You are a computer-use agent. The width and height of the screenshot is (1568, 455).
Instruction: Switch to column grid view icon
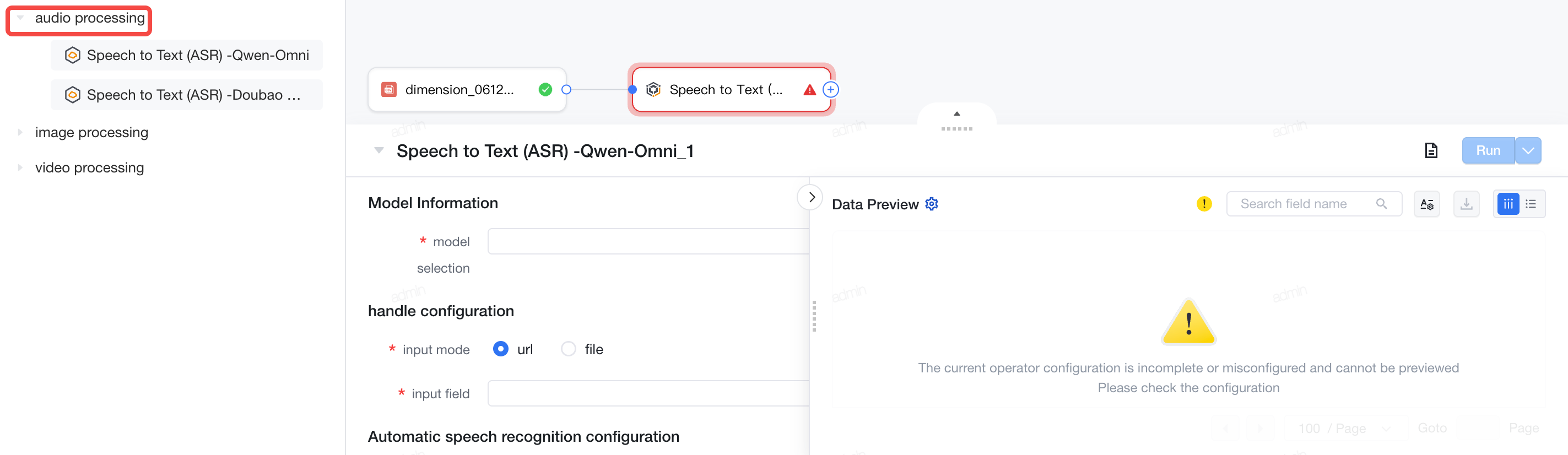pyautogui.click(x=1507, y=204)
